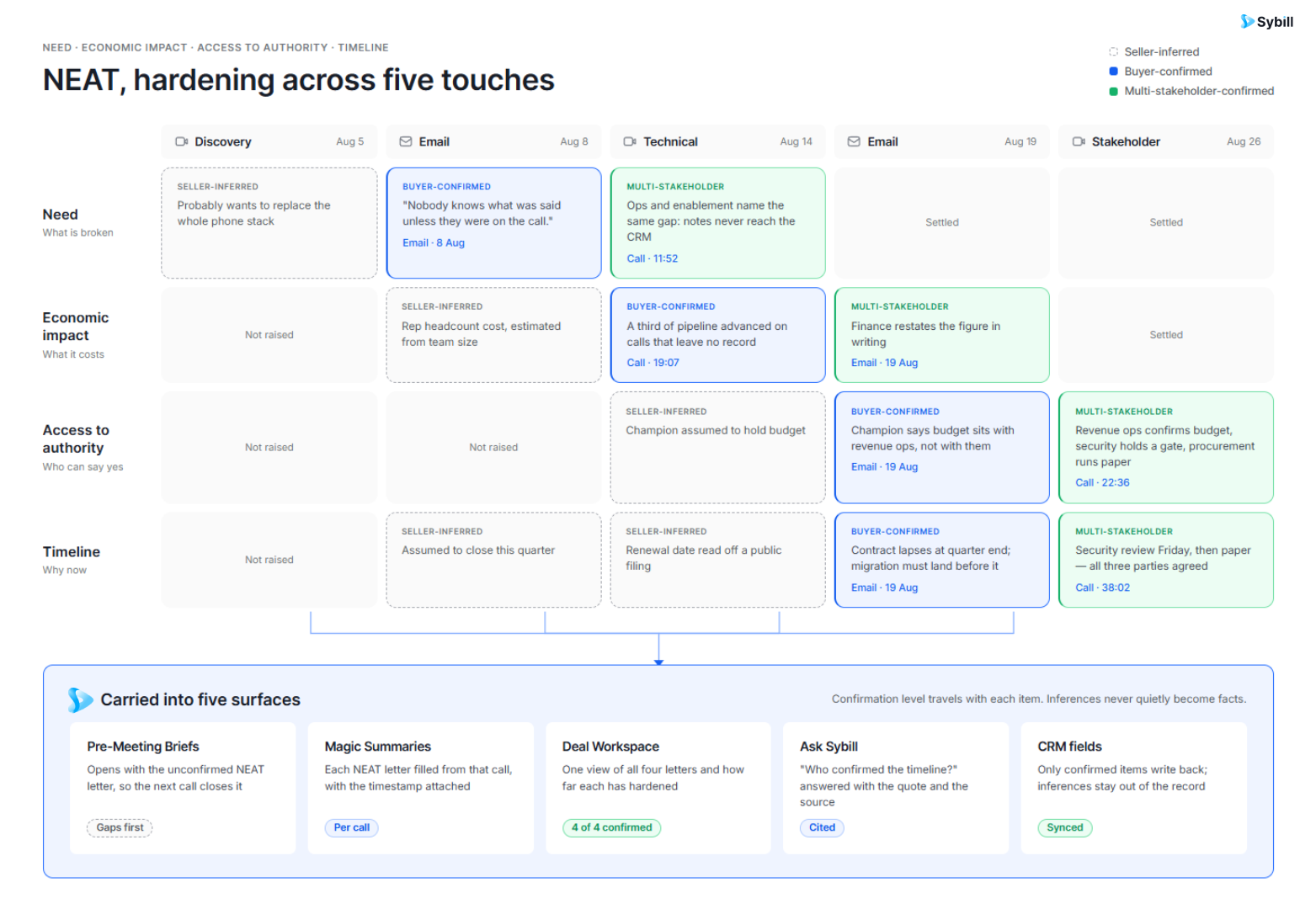Image resolution: width=1316 pixels, height=909 pixels.
Task: Click the green Multi-stakeholder-confirmed legend swatch
Action: tap(1113, 91)
